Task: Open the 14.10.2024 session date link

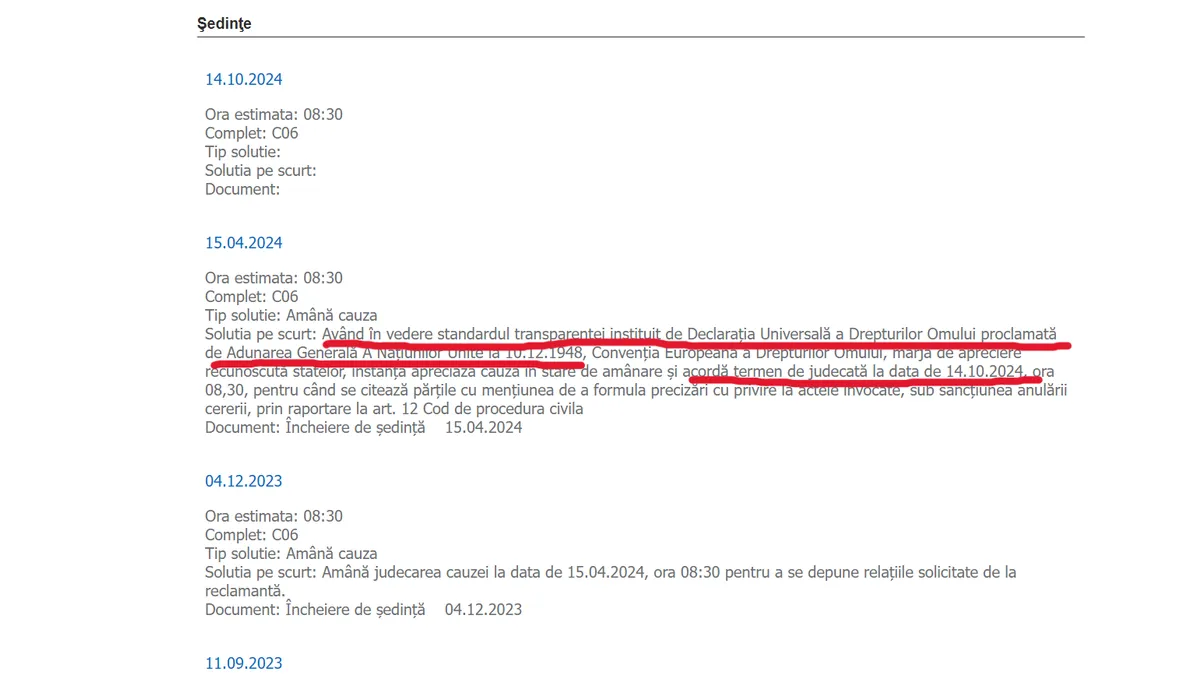Action: click(243, 80)
